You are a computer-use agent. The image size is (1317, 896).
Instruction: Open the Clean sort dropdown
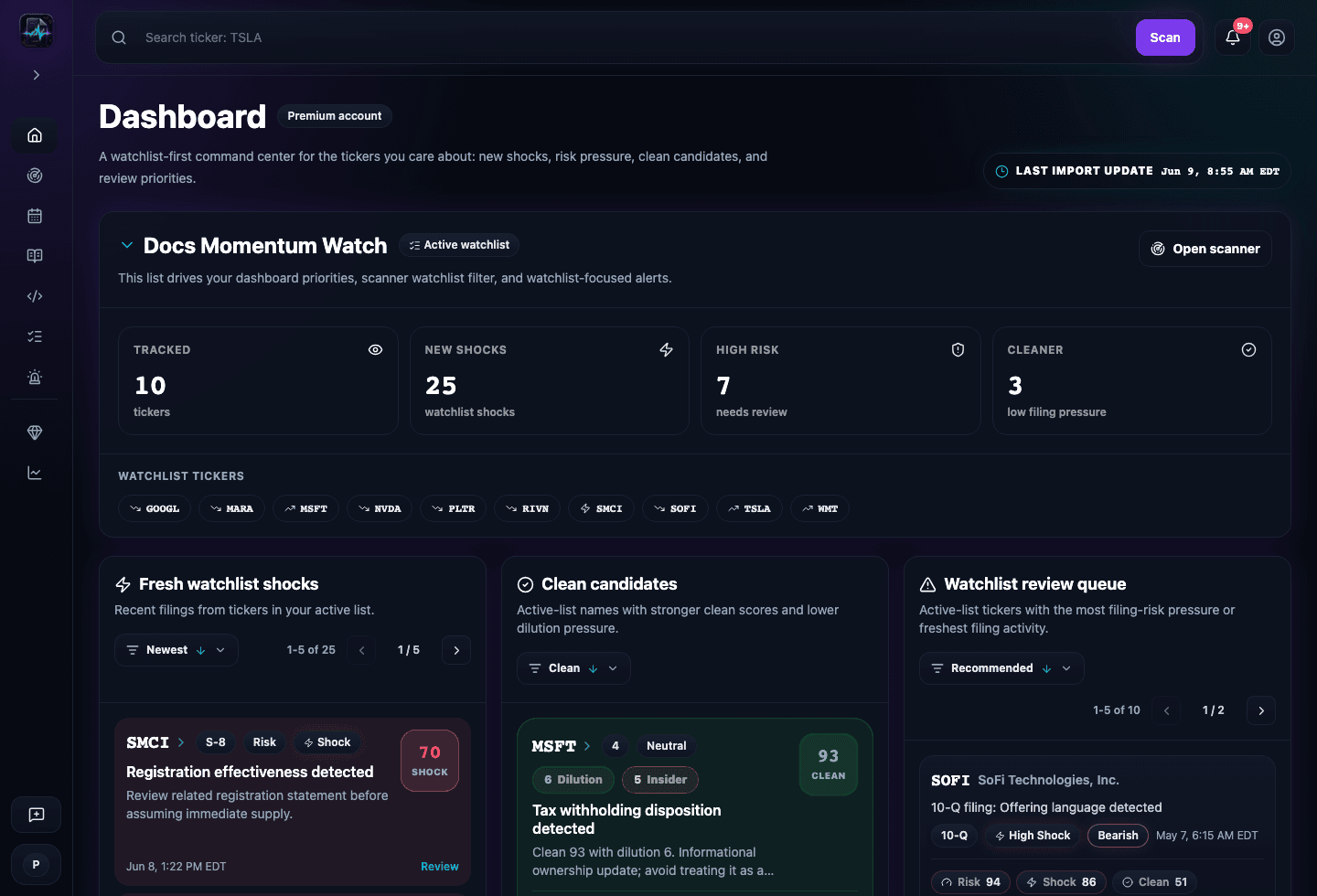pos(573,668)
